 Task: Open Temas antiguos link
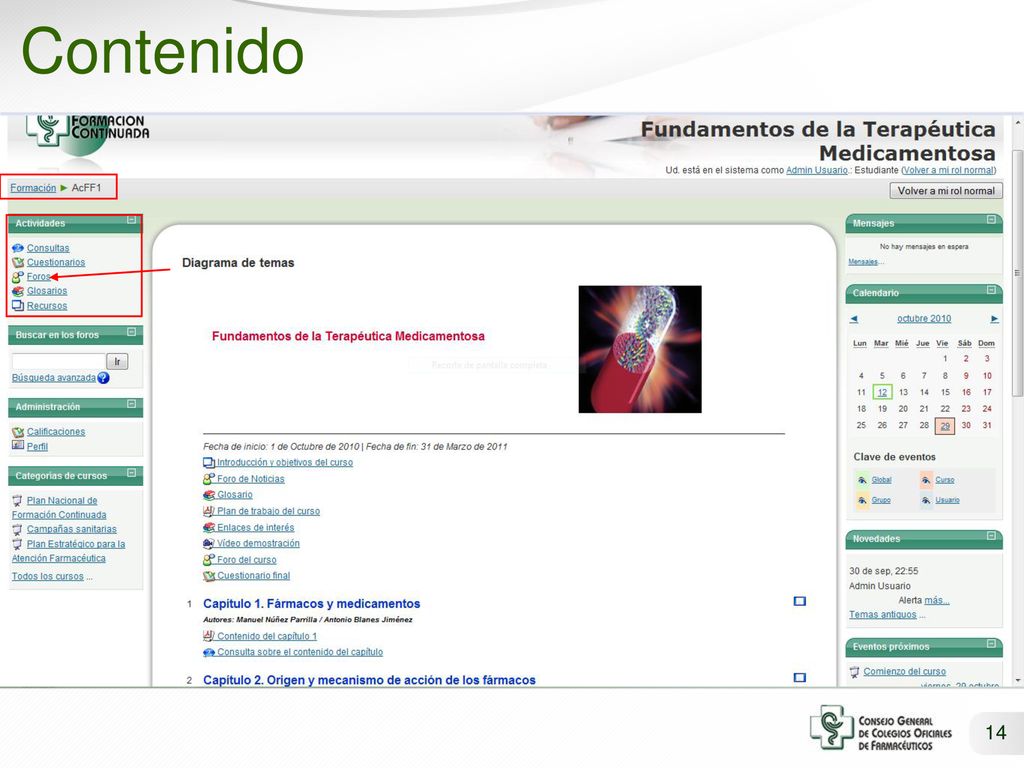point(882,615)
